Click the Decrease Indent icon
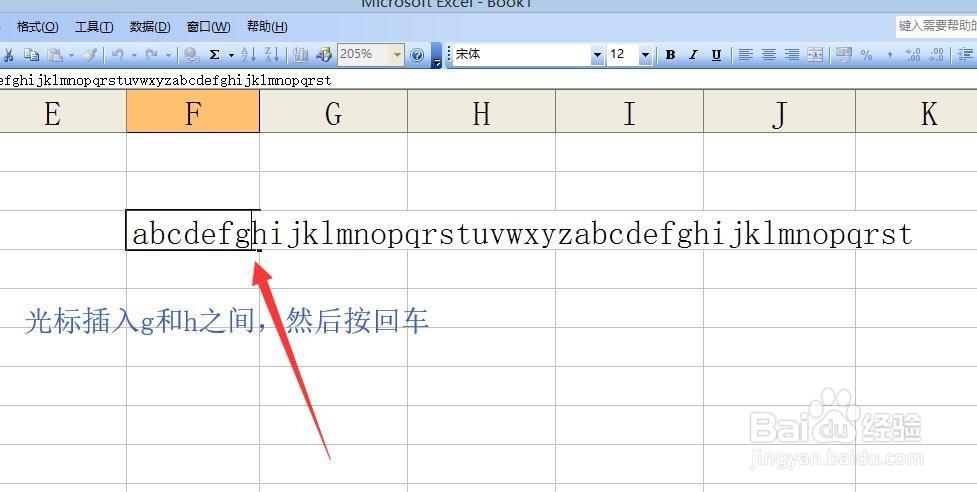This screenshot has height=492, width=977. coord(966,55)
